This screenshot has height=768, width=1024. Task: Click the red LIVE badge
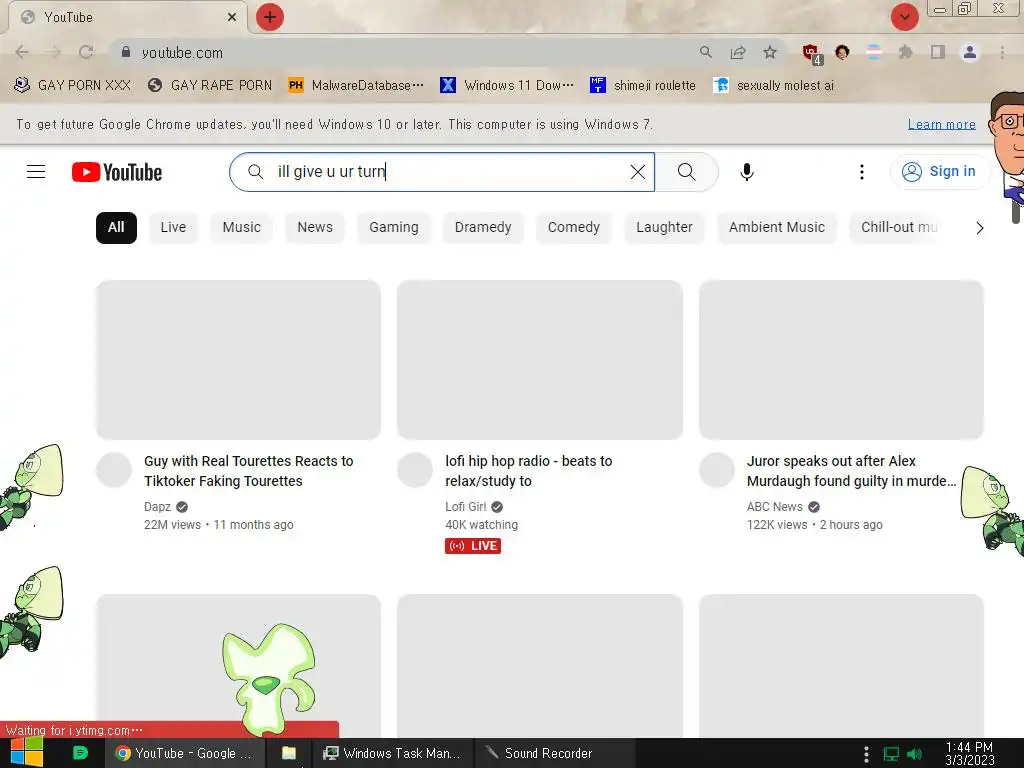point(473,546)
